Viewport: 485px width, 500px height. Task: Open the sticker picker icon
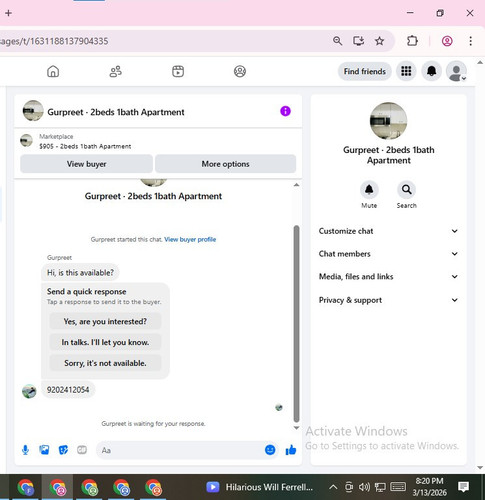[x=63, y=450]
